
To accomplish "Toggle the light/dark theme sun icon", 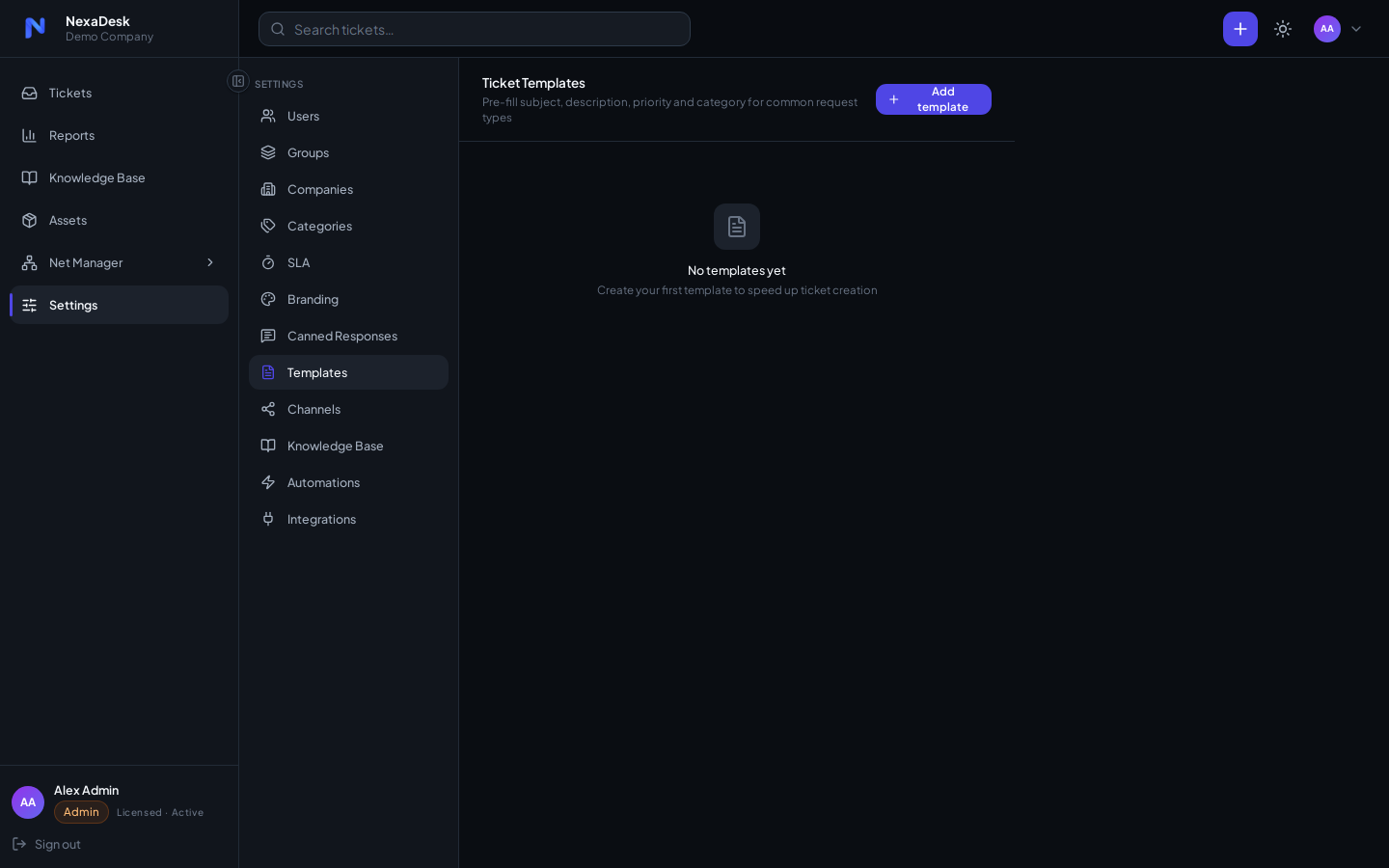I will tap(1283, 29).
